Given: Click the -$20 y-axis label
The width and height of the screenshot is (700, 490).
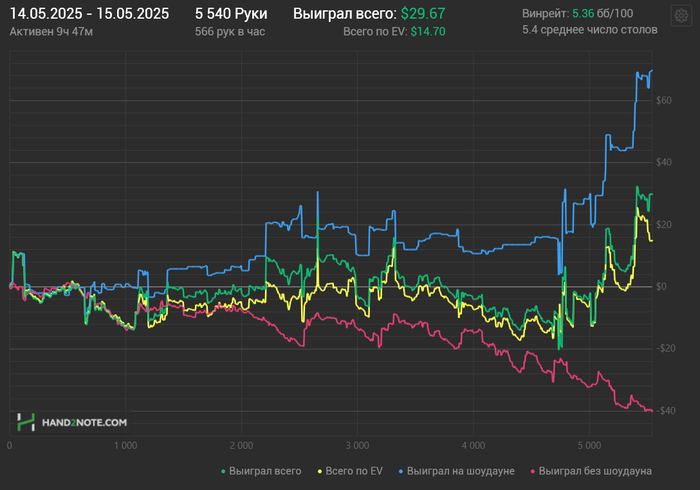Looking at the screenshot, I should pyautogui.click(x=665, y=349).
